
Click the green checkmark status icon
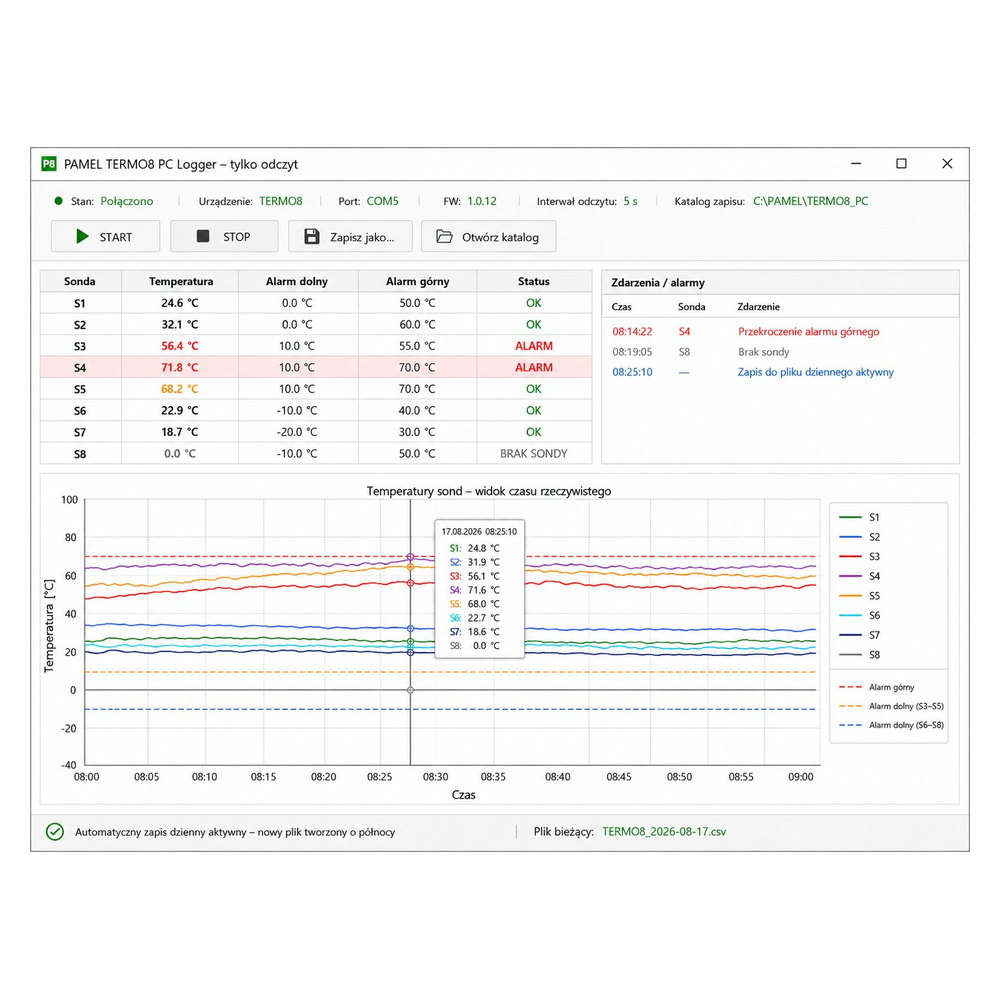tap(55, 832)
